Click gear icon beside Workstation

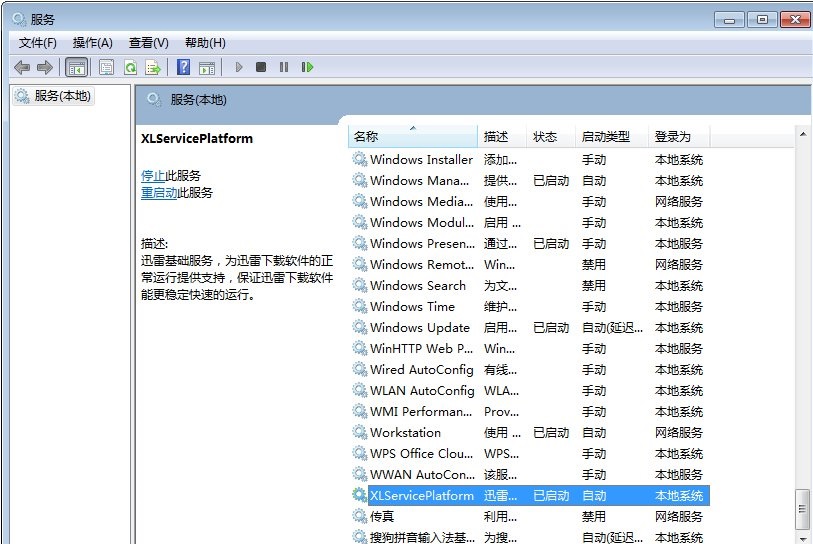coord(359,431)
